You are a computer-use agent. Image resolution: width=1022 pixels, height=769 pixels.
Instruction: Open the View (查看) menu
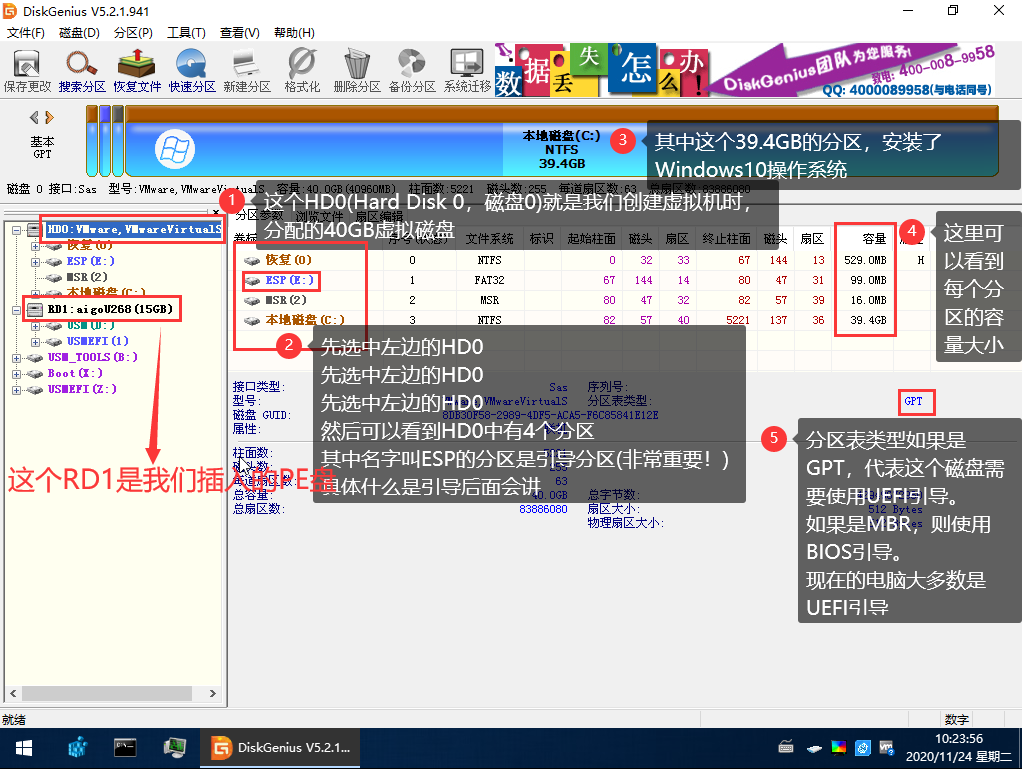tap(240, 33)
